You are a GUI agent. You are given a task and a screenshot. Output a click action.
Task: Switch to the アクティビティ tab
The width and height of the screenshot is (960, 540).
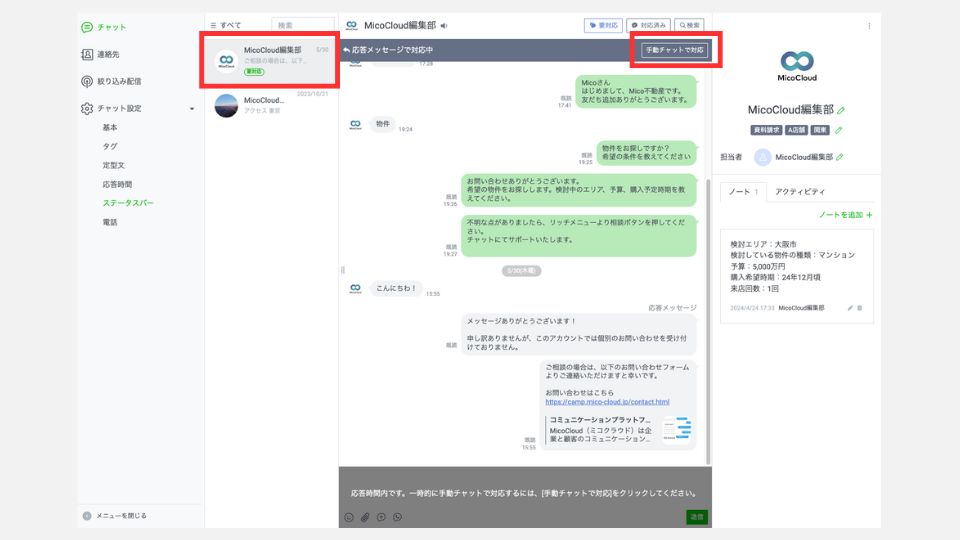(x=800, y=192)
